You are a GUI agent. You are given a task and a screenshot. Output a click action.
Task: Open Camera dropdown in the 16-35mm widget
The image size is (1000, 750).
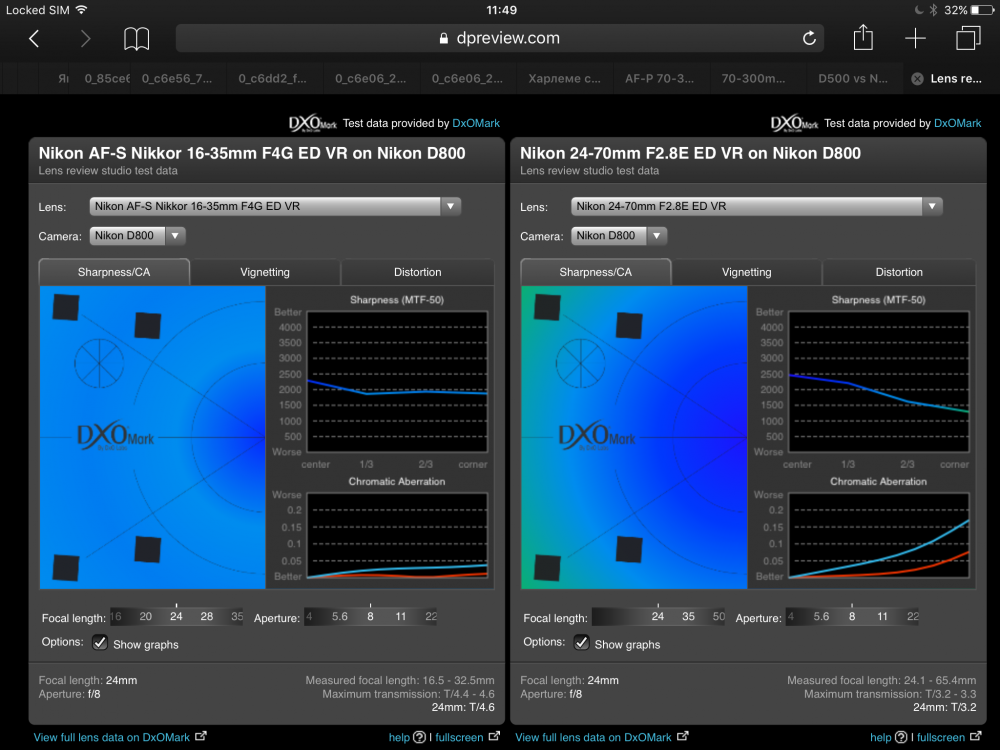tap(137, 235)
